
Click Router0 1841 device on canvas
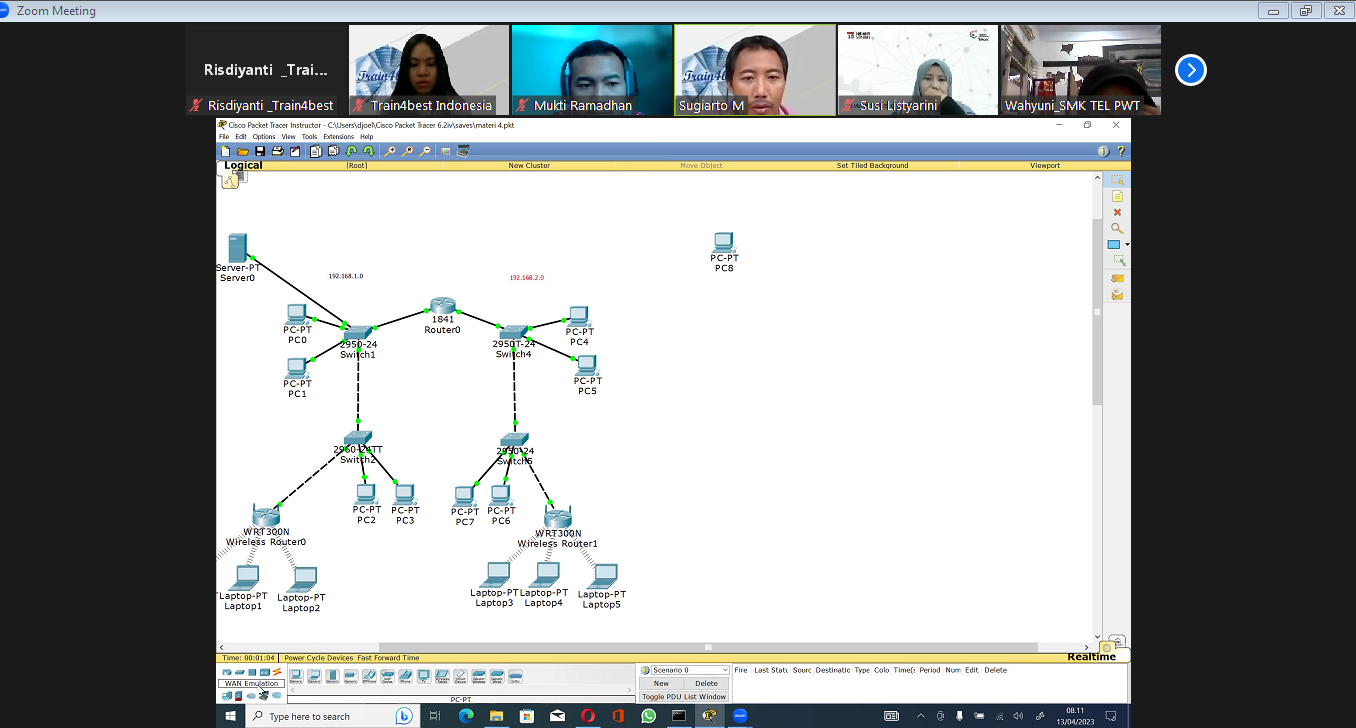point(442,305)
